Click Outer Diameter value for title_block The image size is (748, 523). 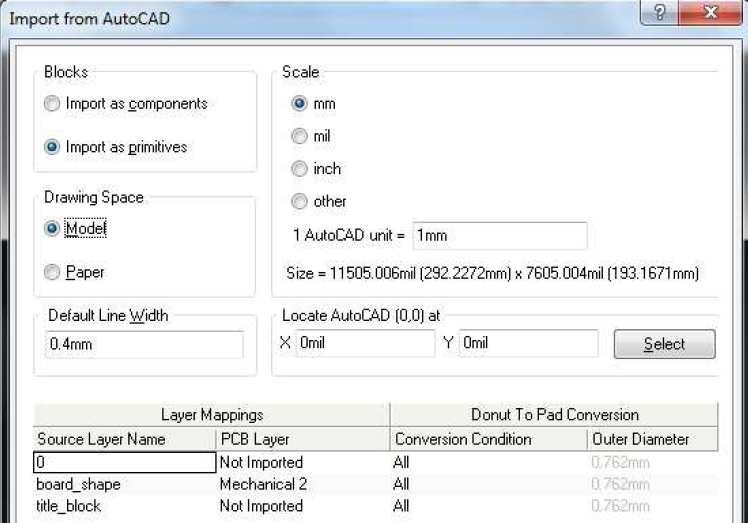coord(653,506)
